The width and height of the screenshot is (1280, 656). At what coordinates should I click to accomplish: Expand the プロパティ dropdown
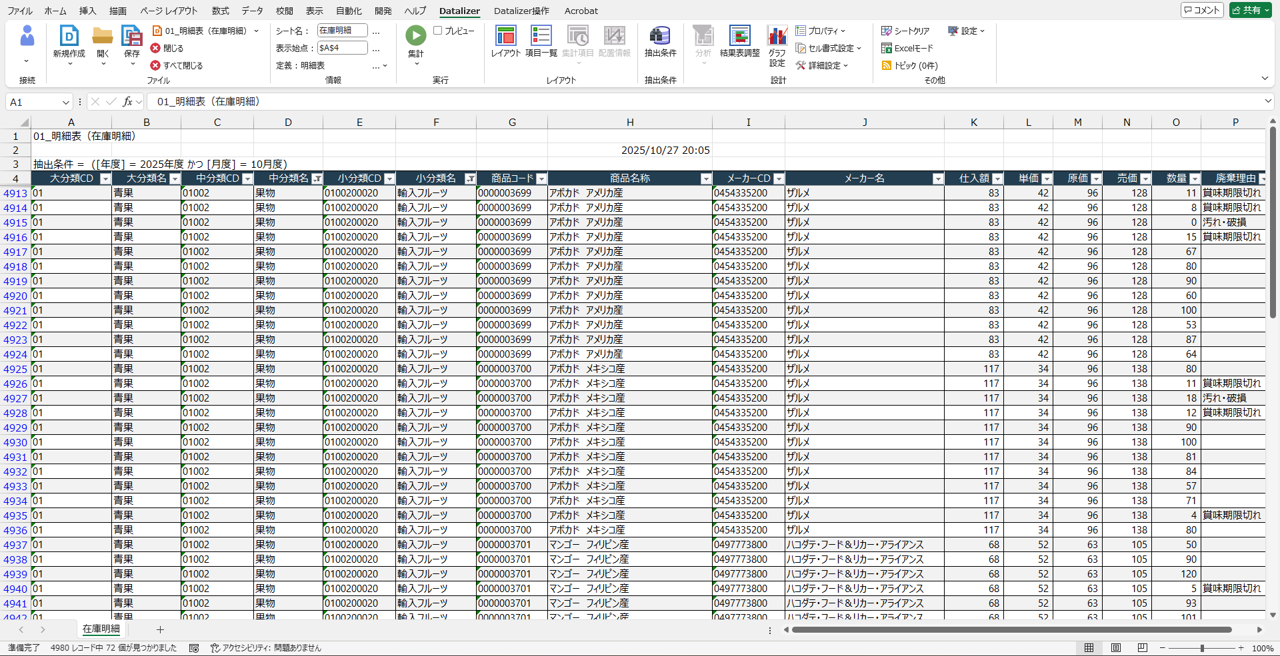pos(820,31)
